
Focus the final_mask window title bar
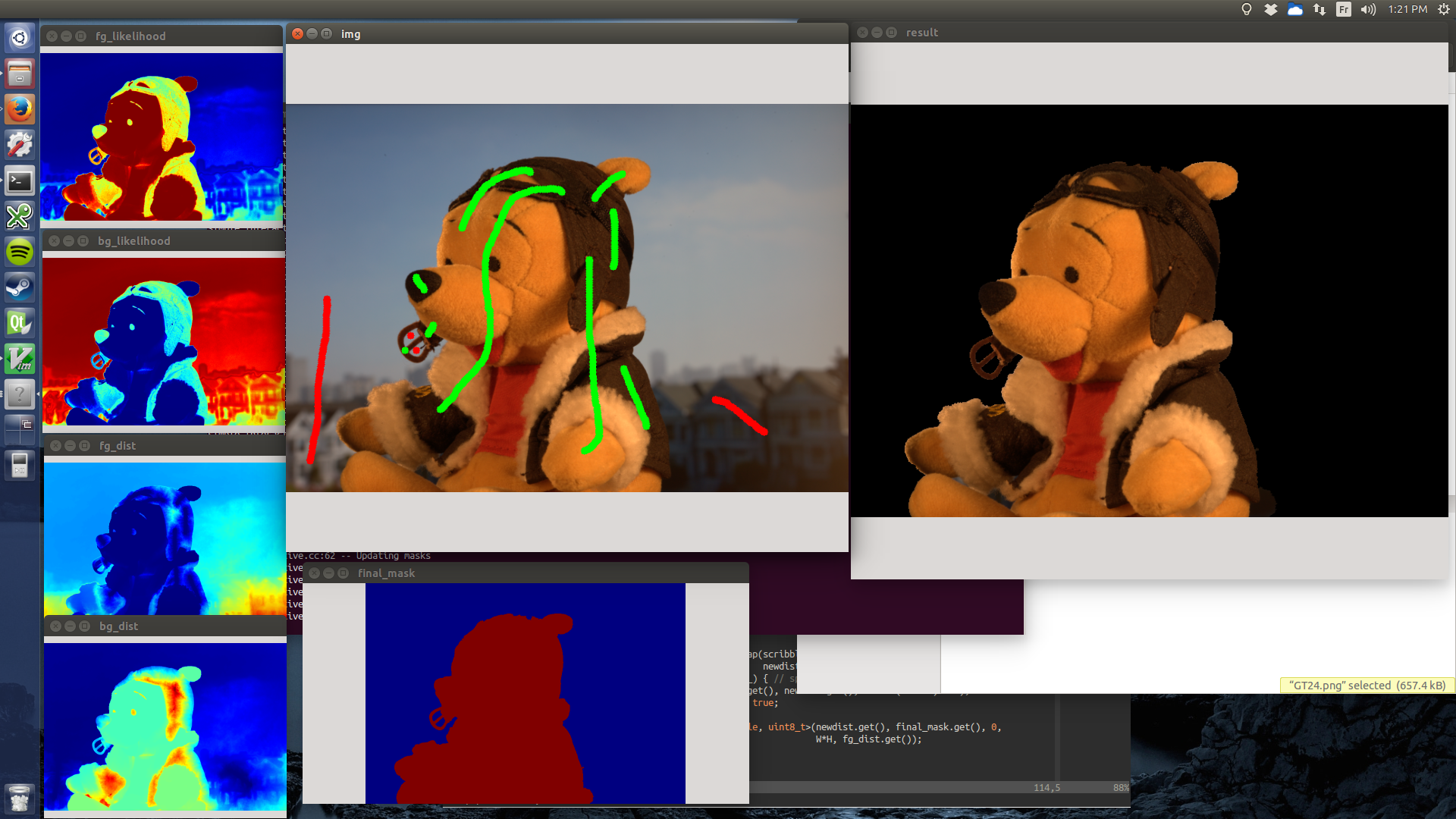tap(531, 573)
